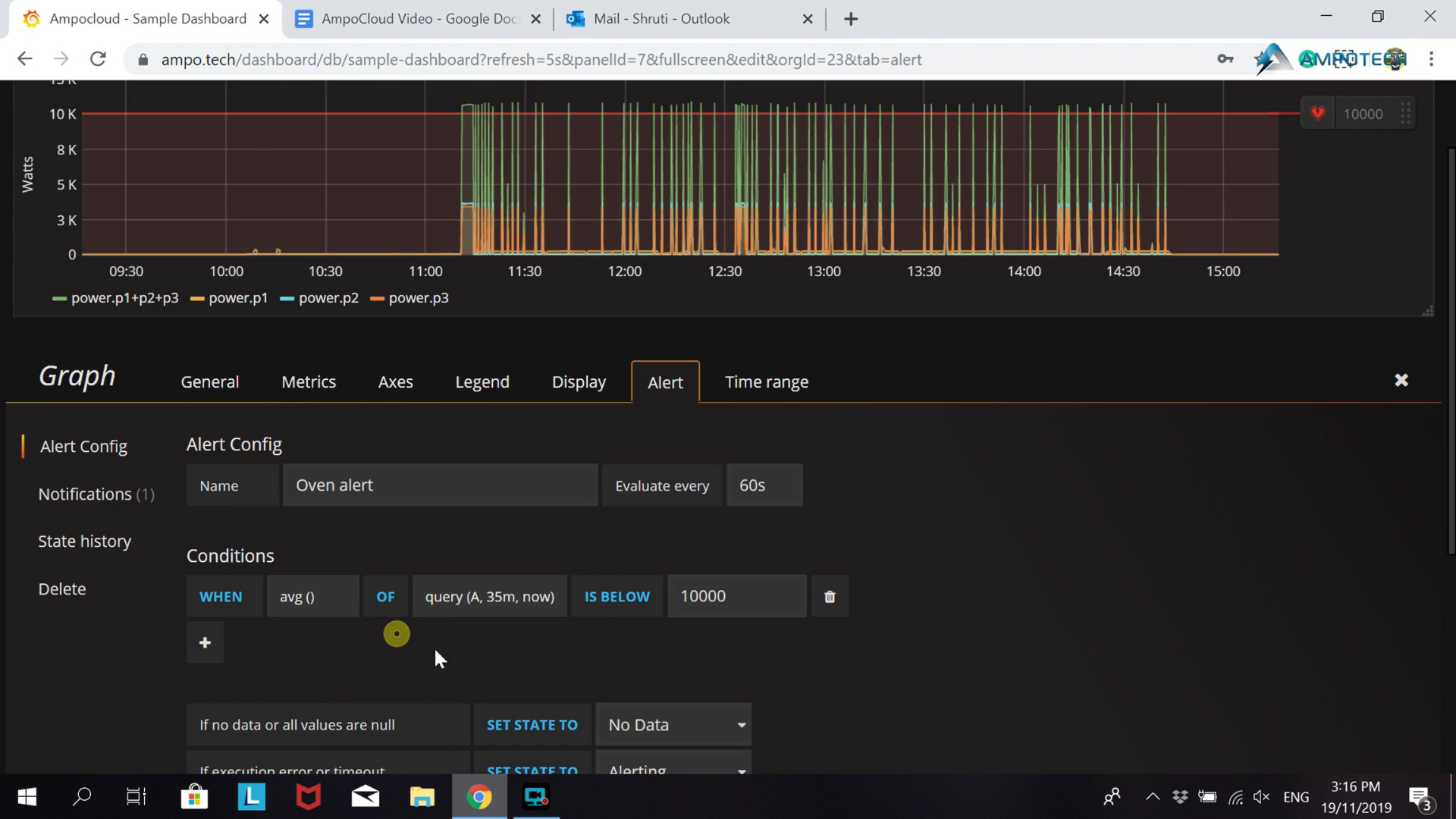Screen dimensions: 1456x819
Task: Open the notification center
Action: coord(1422,799)
